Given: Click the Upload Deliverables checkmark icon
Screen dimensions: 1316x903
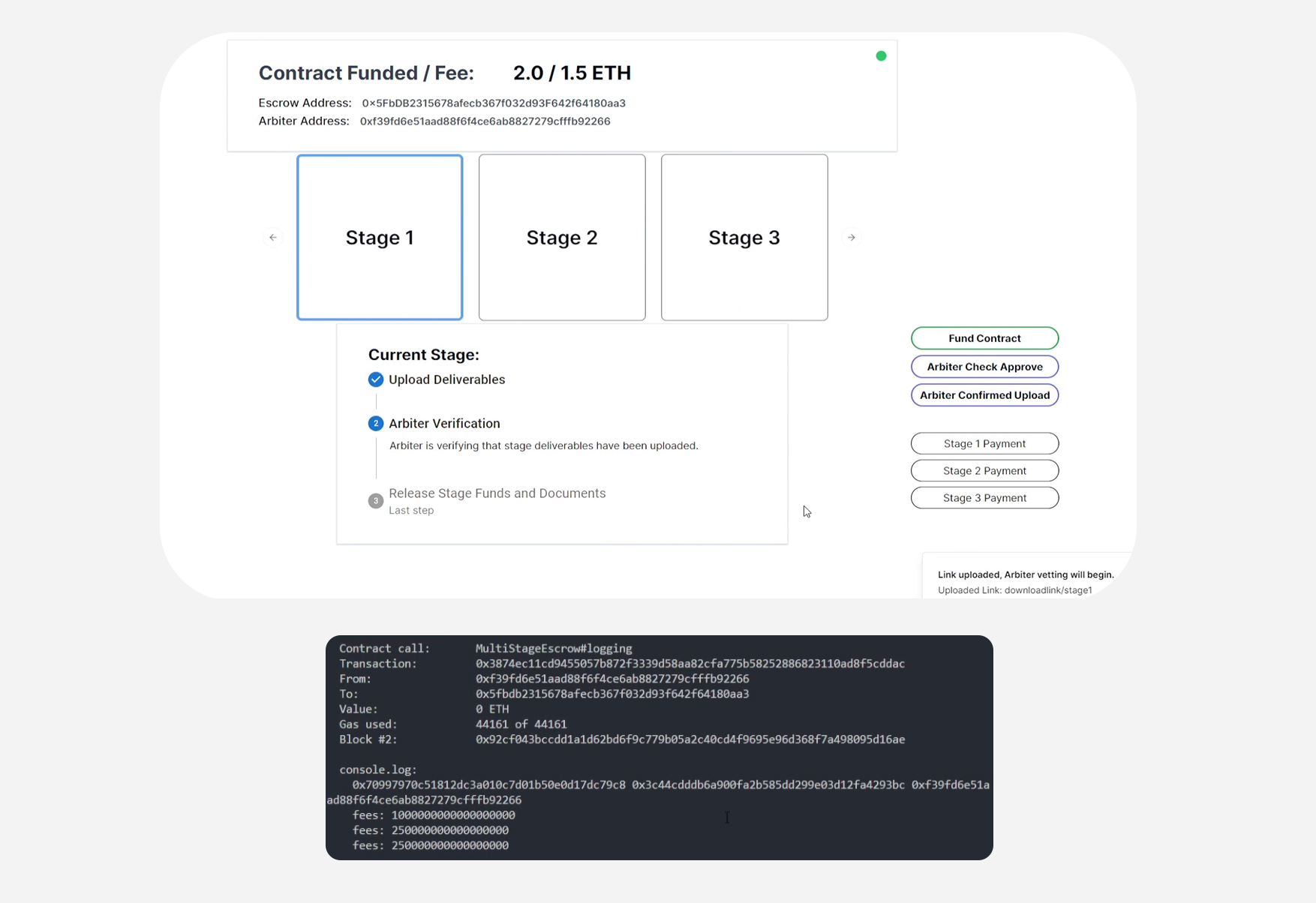Looking at the screenshot, I should coord(376,379).
